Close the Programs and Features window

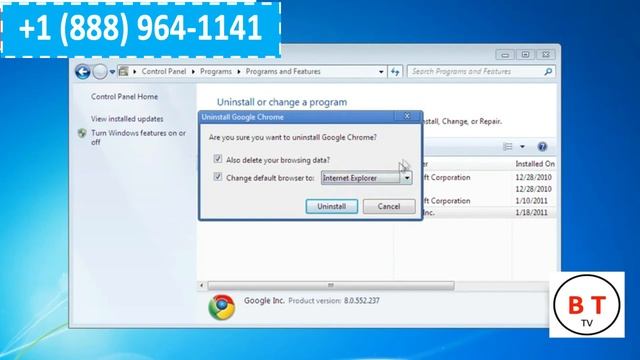(546, 54)
